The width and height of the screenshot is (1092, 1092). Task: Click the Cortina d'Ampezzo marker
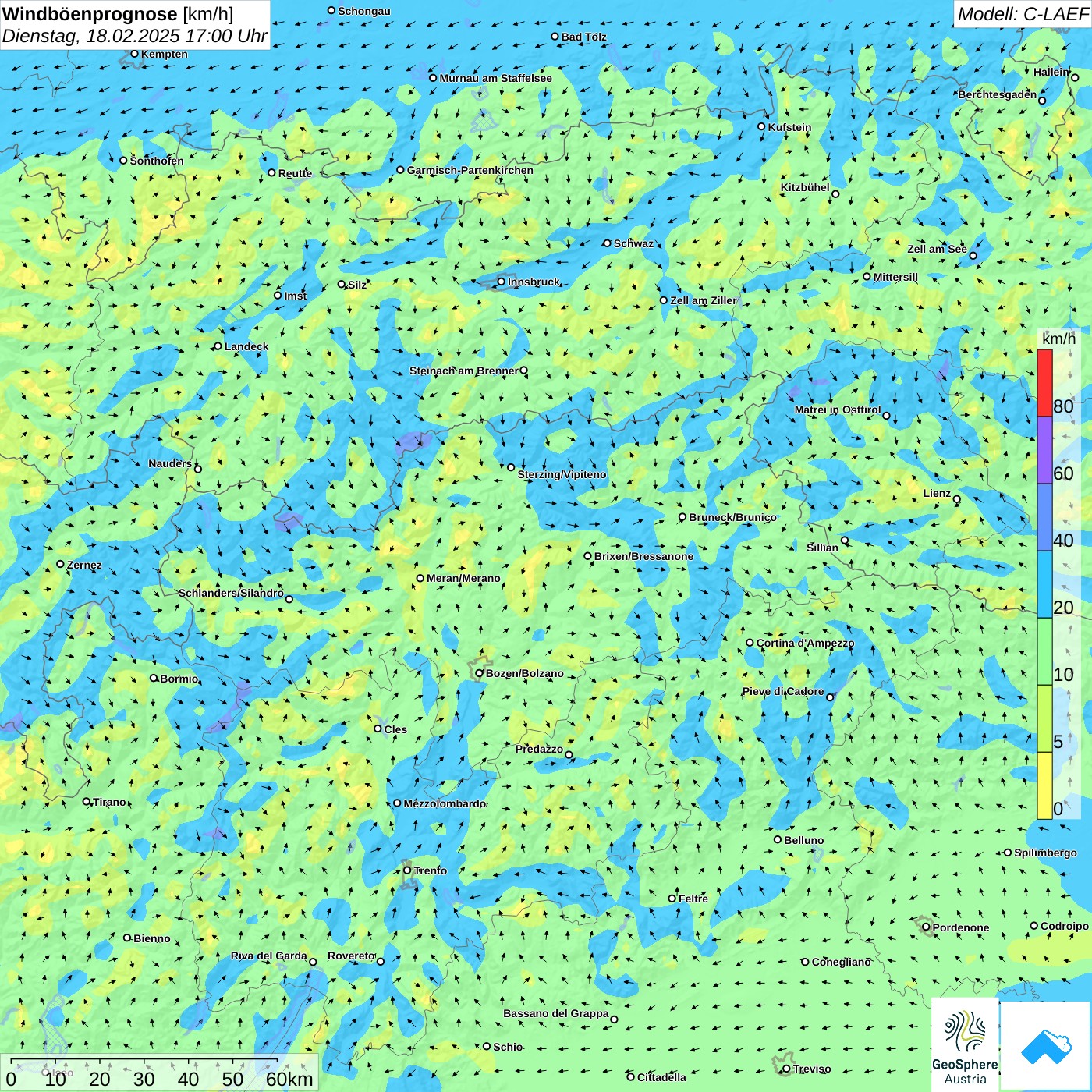coord(750,643)
